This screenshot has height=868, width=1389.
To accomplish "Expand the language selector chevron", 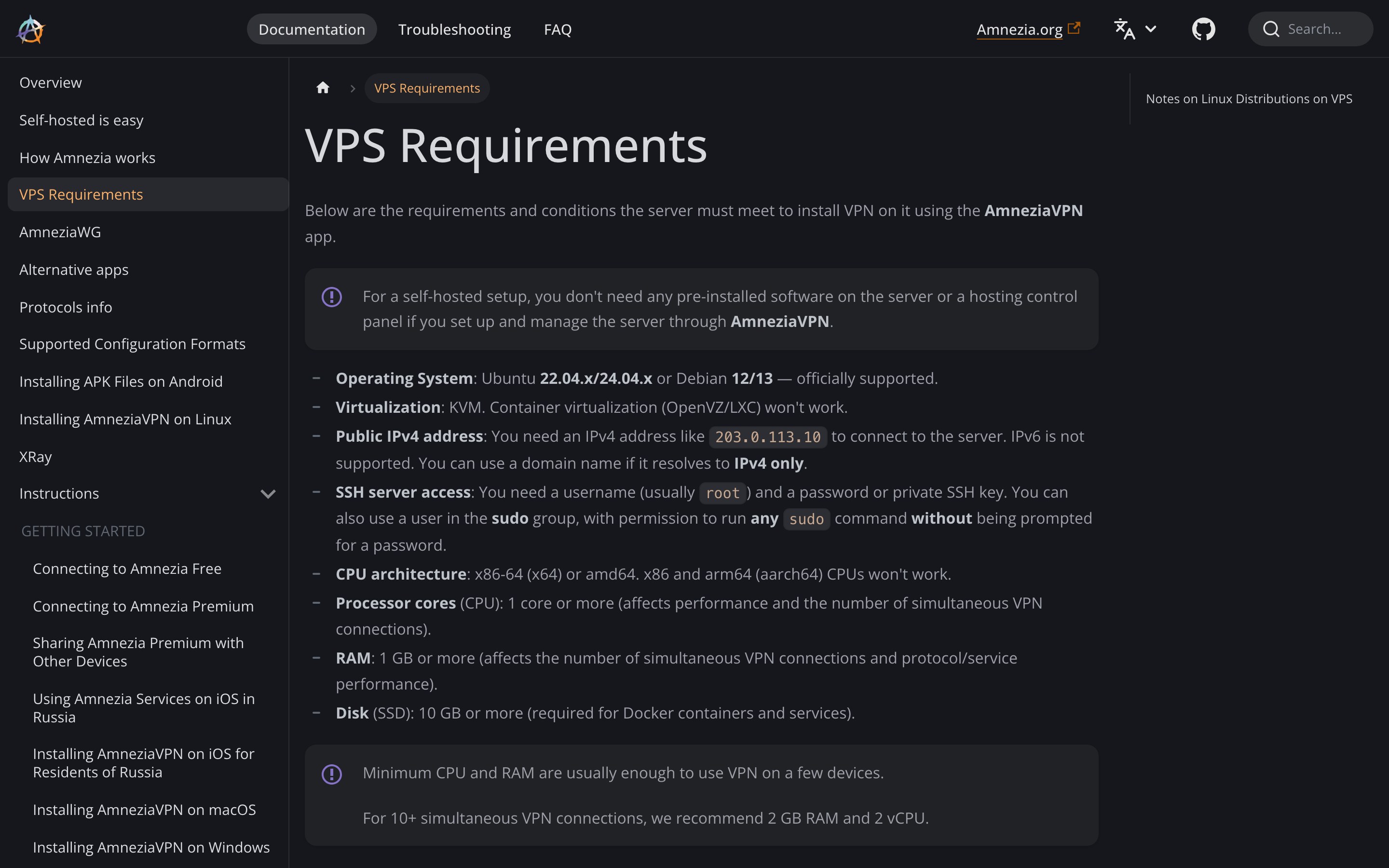I will tap(1150, 29).
